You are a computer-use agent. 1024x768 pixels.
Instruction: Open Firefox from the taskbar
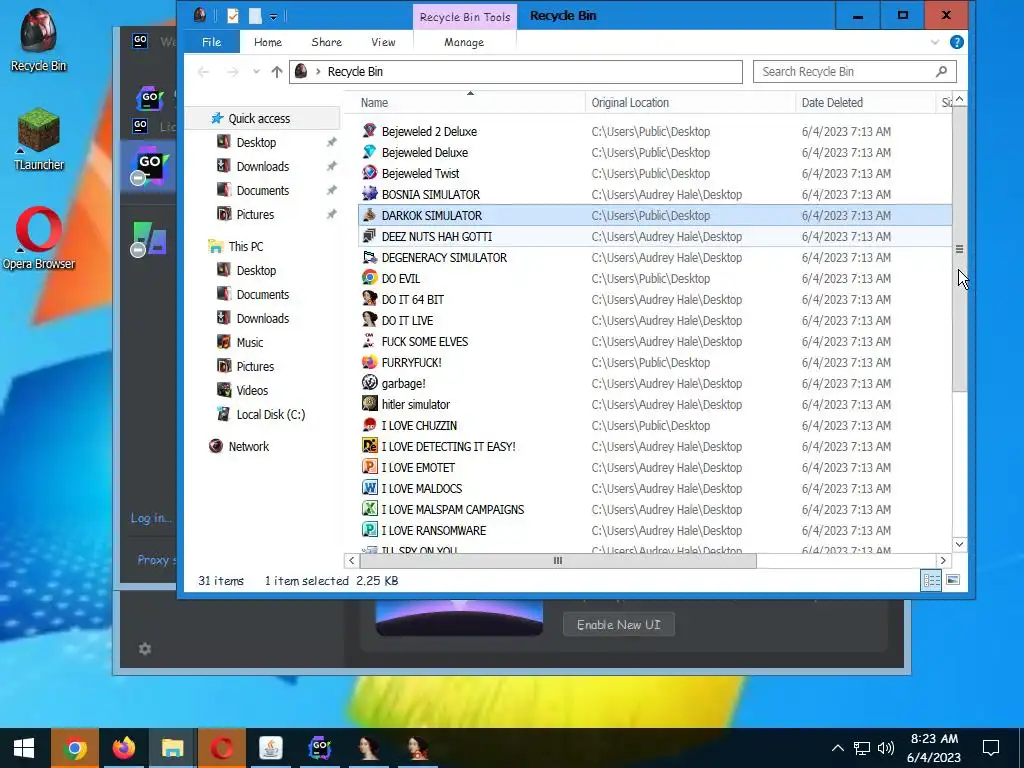[x=123, y=748]
